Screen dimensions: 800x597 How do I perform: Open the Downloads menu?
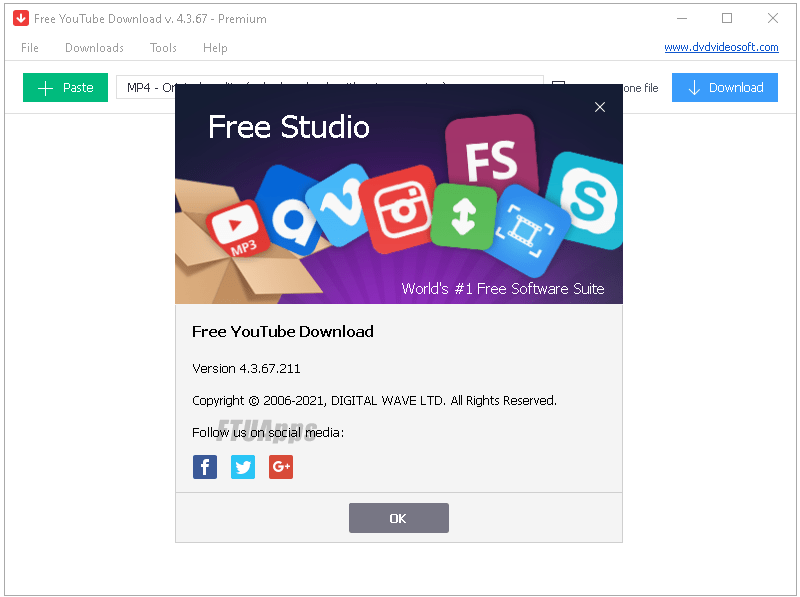pos(94,47)
